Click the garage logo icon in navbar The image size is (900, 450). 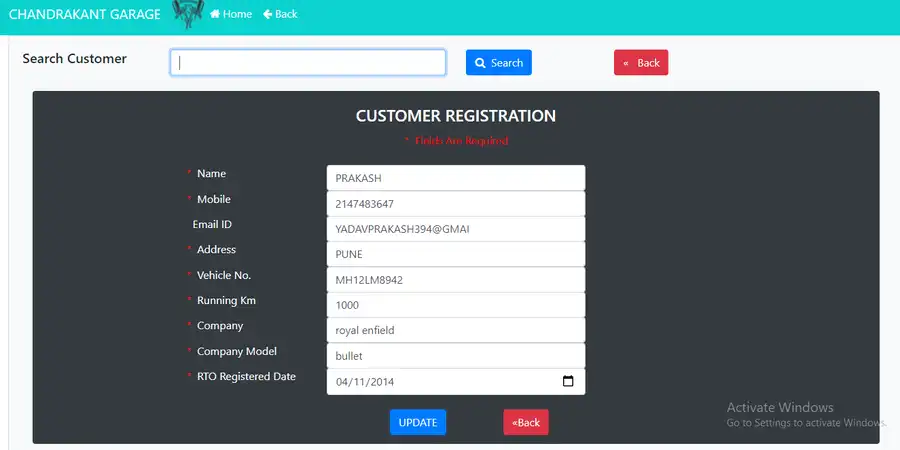[x=187, y=14]
